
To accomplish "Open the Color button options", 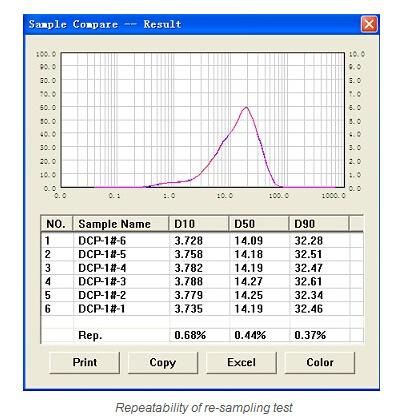I will (320, 362).
